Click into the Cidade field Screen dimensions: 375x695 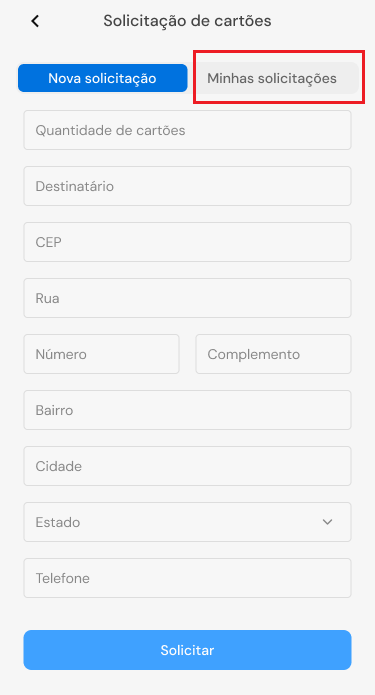coord(188,466)
